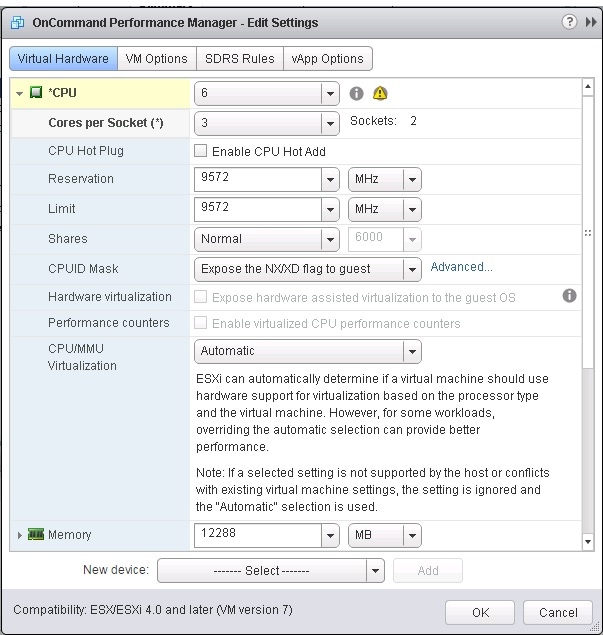The image size is (603, 635).
Task: Open the Shares Normal dropdown
Action: (266, 239)
